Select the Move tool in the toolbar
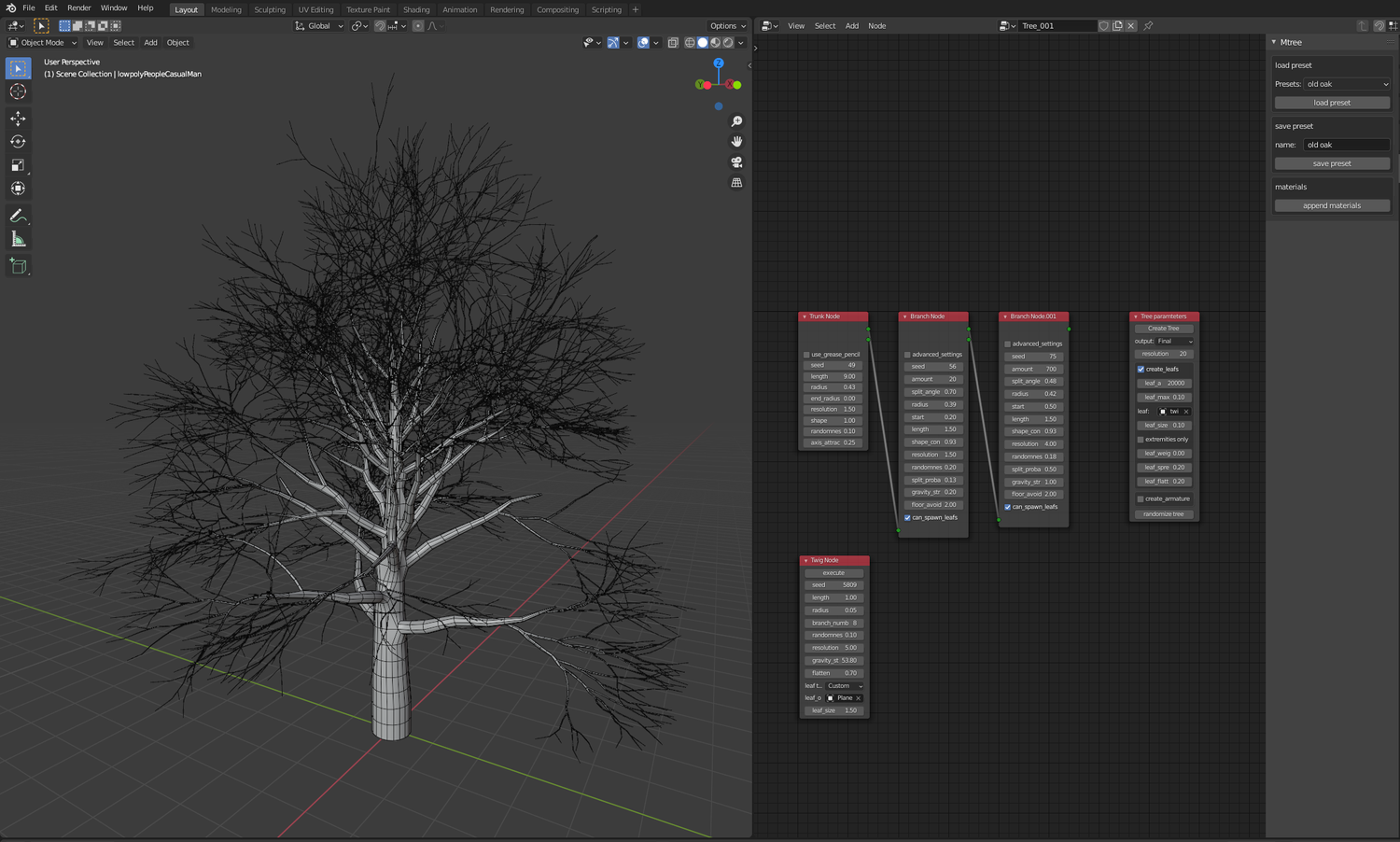Image resolution: width=1400 pixels, height=842 pixels. pyautogui.click(x=18, y=119)
